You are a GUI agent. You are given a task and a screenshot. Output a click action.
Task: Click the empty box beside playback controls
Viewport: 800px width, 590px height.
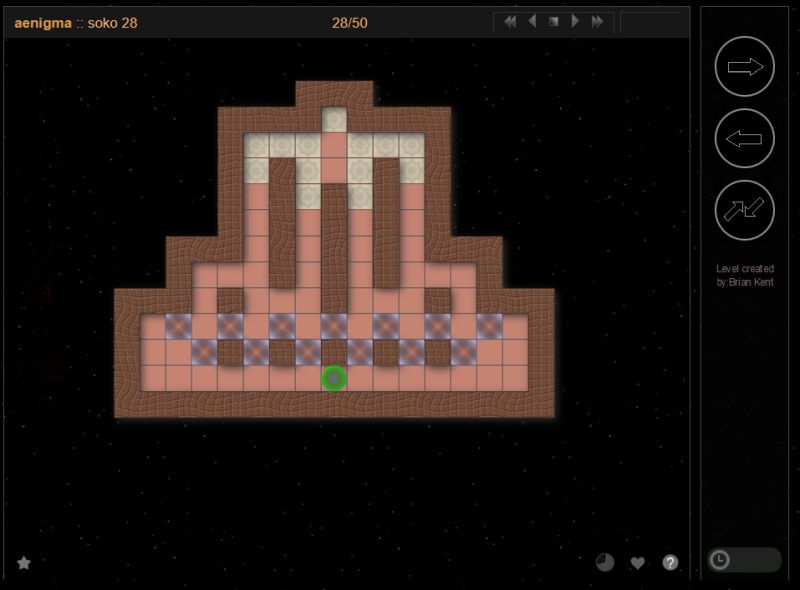click(x=652, y=22)
